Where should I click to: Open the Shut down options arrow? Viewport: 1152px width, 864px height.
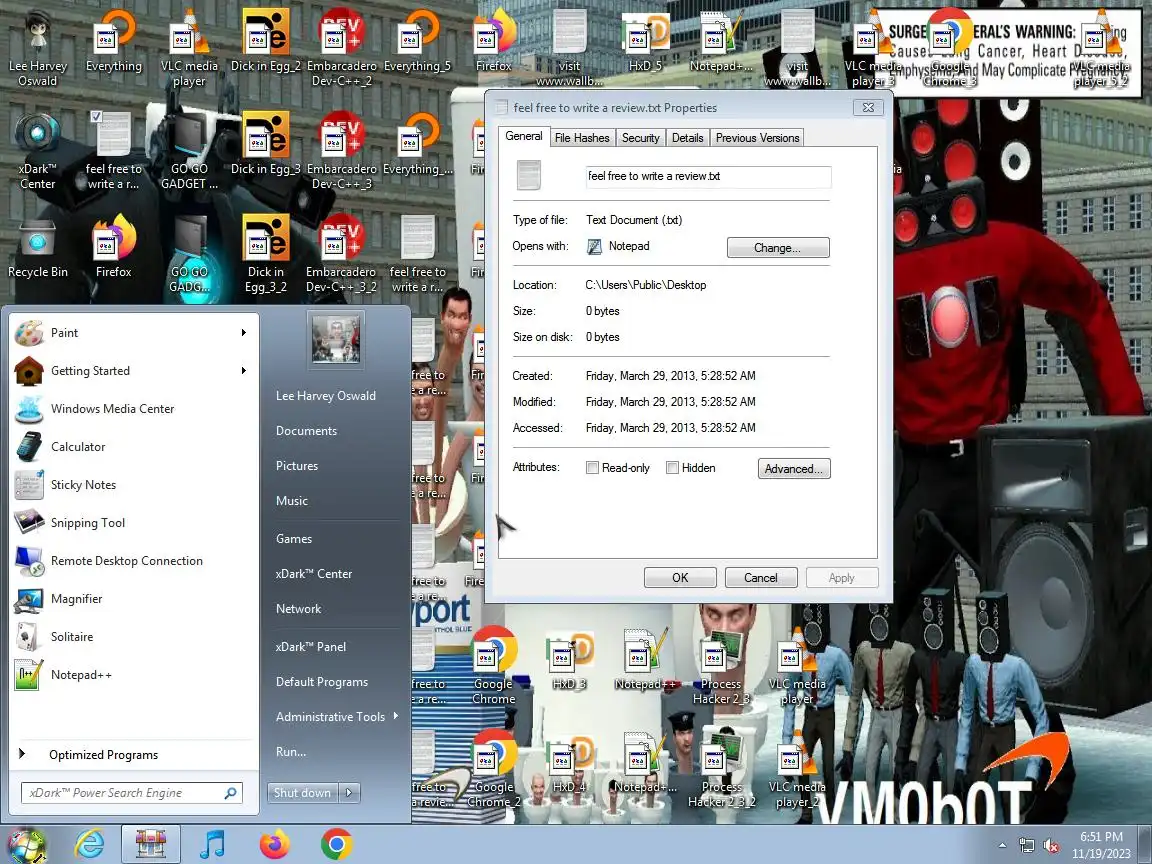coord(350,792)
